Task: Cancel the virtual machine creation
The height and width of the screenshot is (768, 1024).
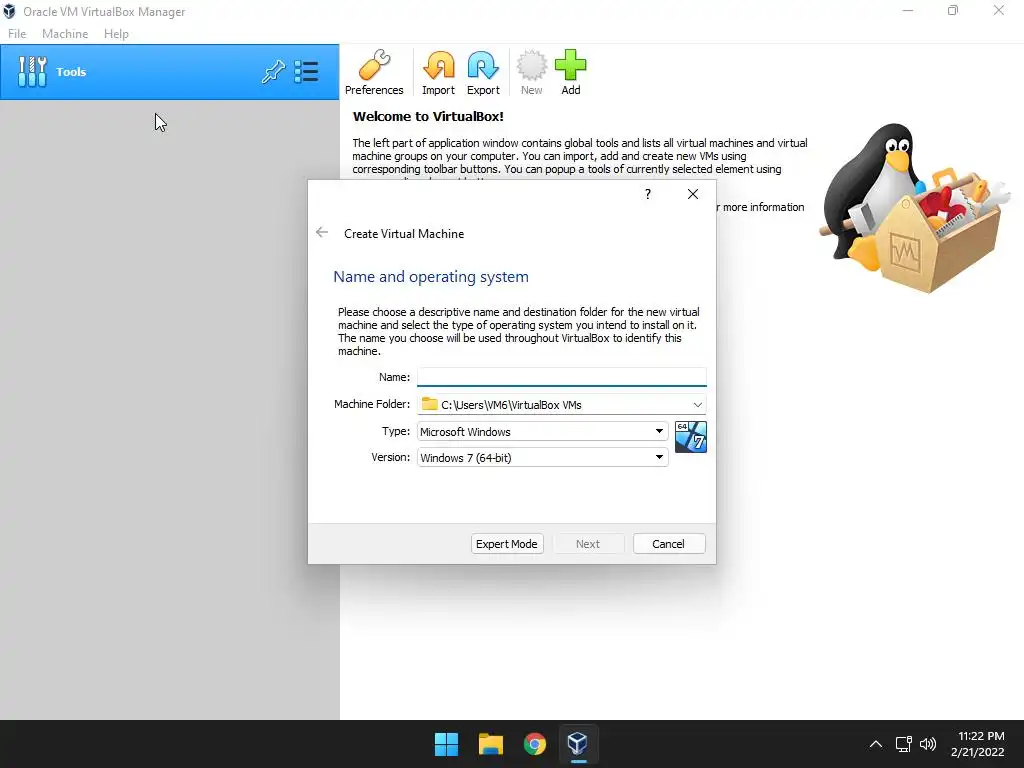Action: pyautogui.click(x=669, y=543)
